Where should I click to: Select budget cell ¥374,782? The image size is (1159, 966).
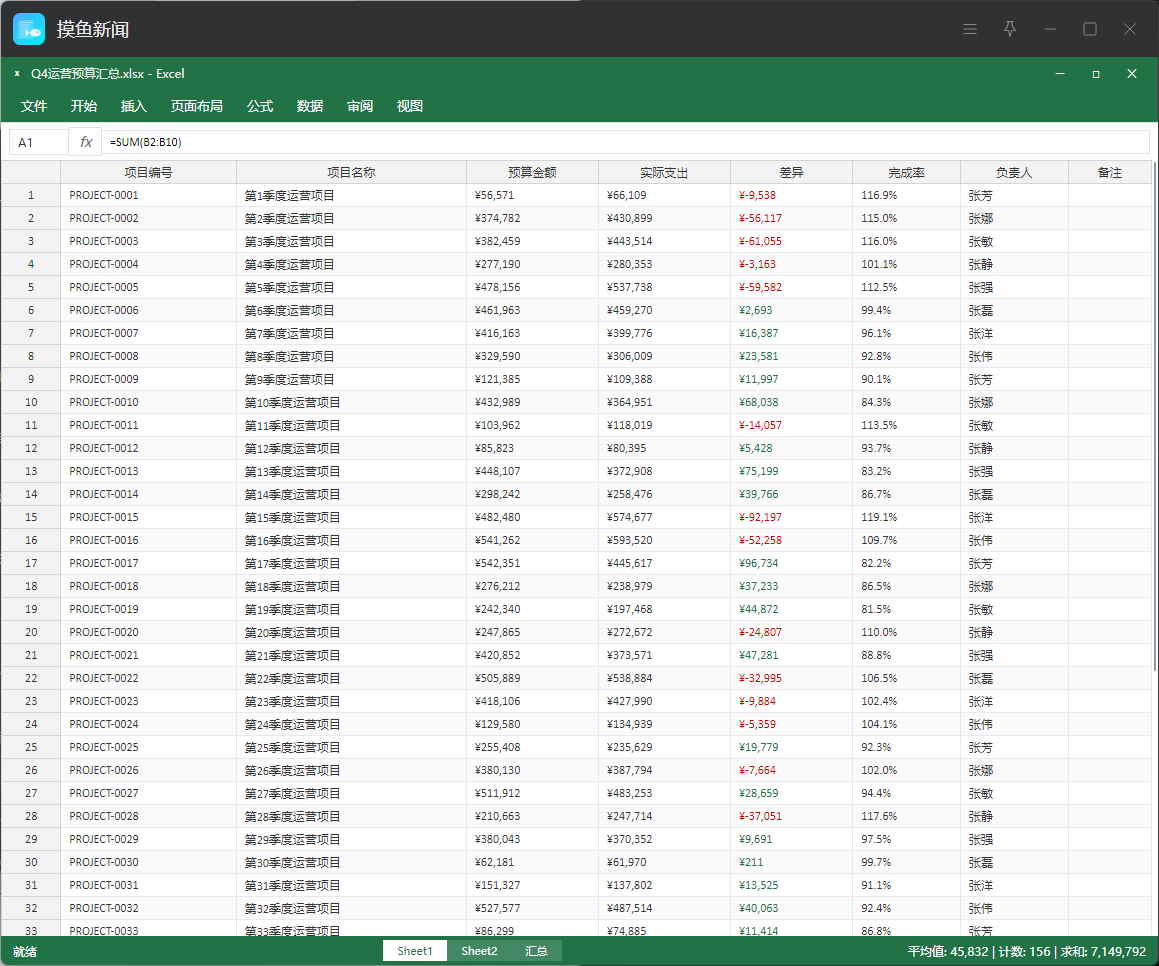coord(532,218)
